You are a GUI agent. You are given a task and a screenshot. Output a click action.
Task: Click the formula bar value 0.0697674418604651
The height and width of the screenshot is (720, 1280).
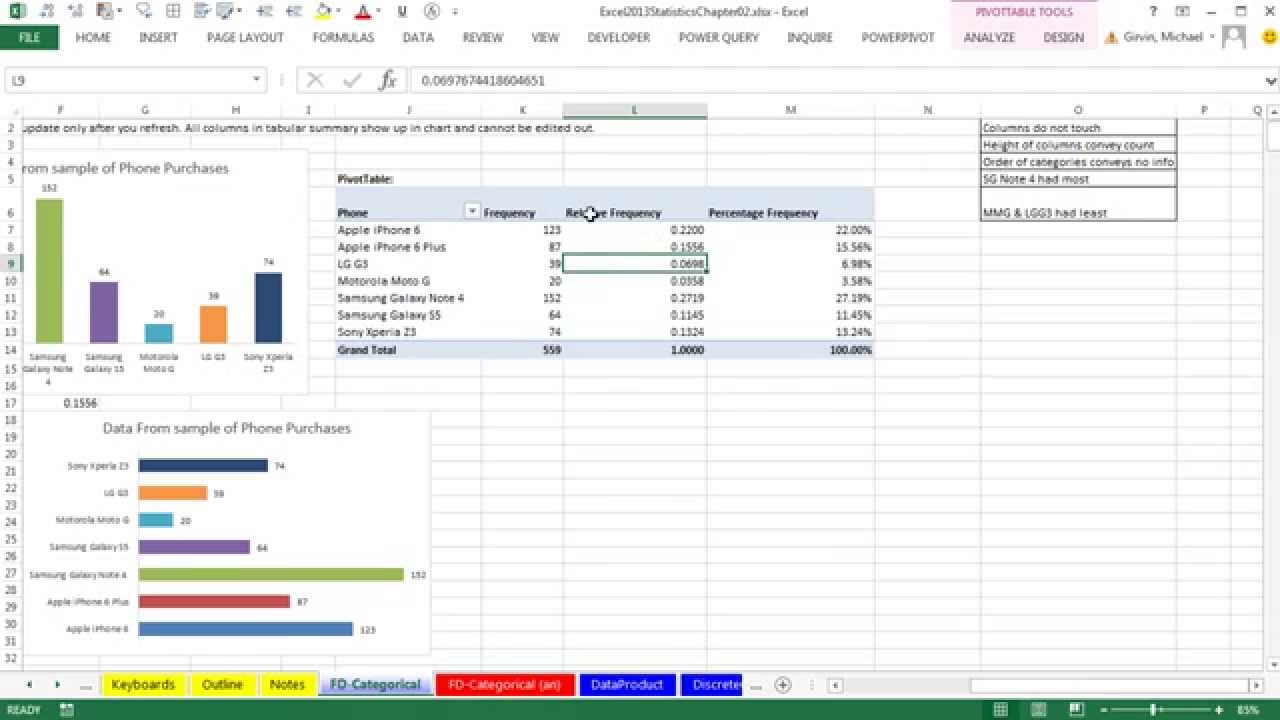[483, 80]
